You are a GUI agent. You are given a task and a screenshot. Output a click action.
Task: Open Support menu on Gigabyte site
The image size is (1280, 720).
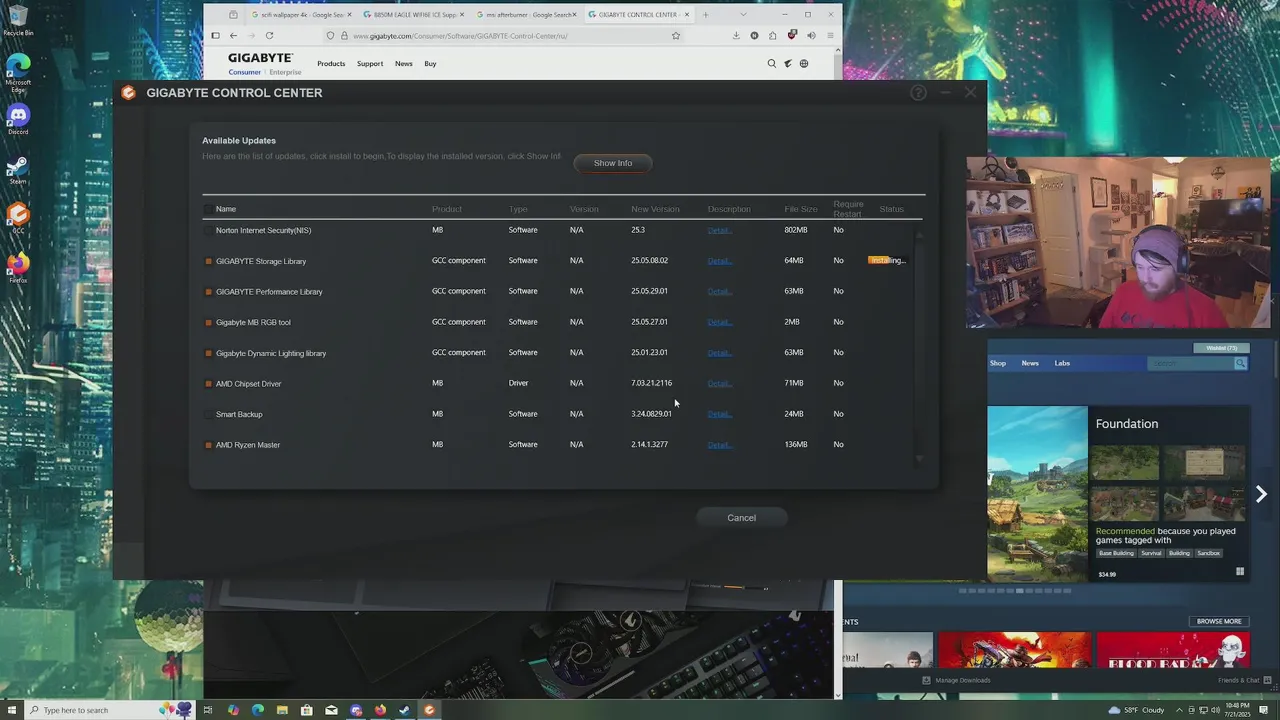click(370, 64)
